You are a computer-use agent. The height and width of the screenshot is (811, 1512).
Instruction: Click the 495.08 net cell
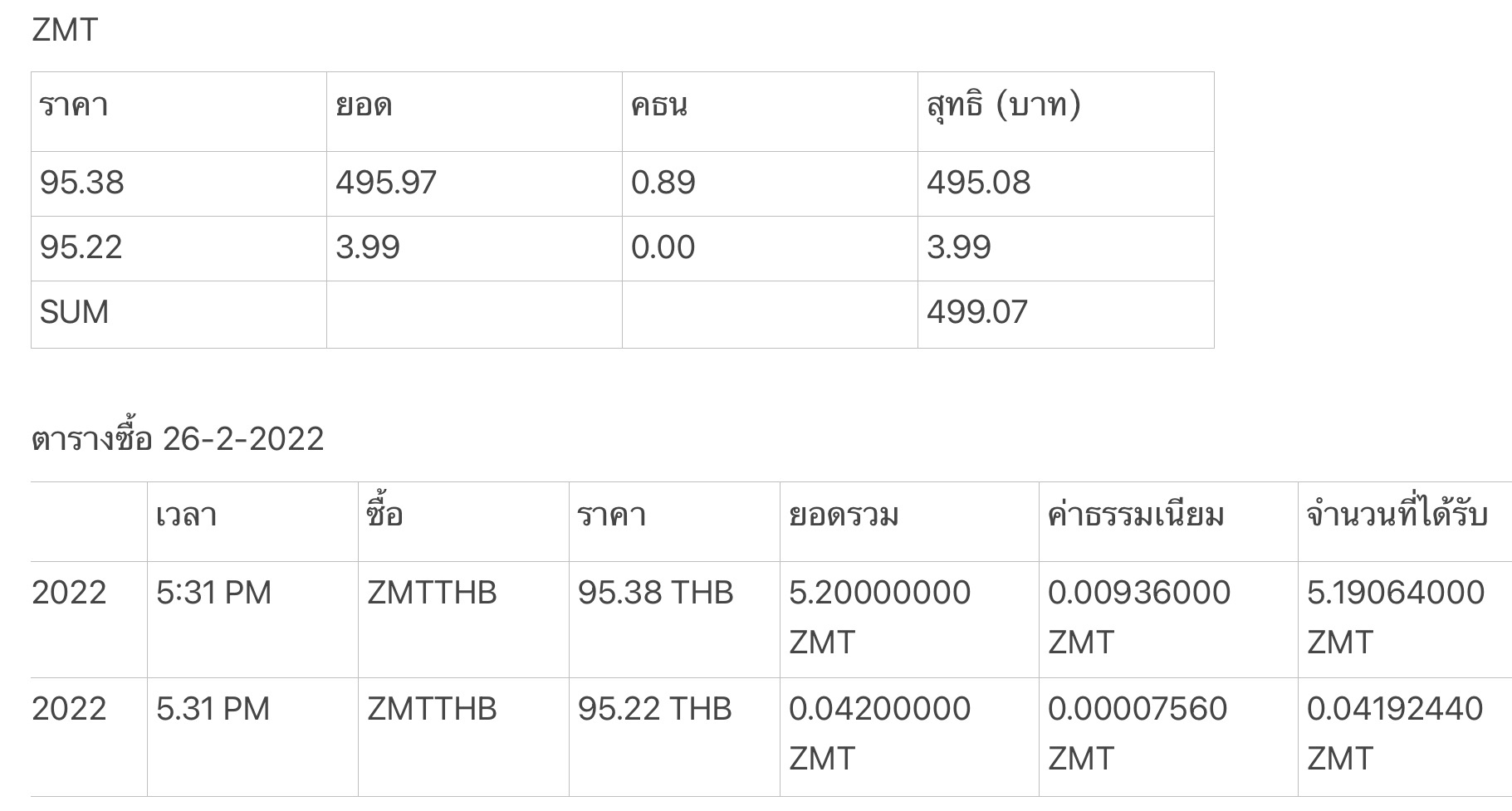pyautogui.click(x=1065, y=183)
